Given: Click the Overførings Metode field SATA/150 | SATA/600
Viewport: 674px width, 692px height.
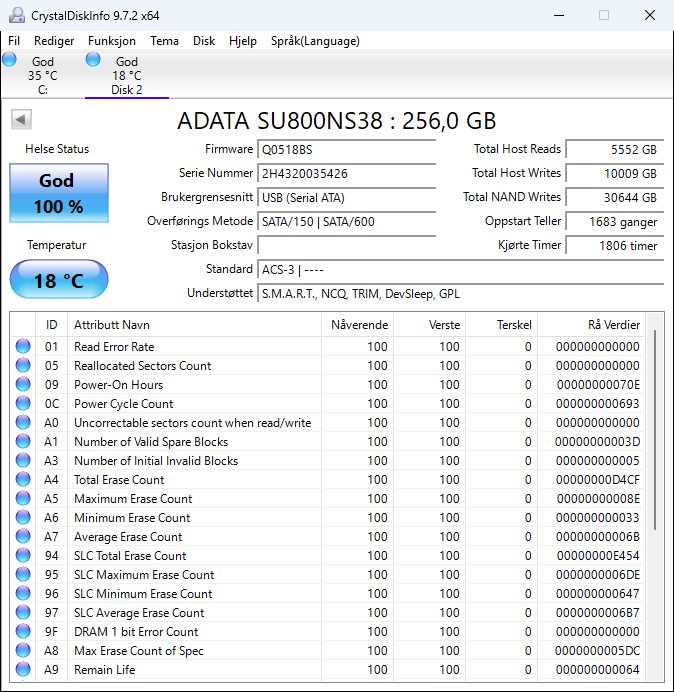Looking at the screenshot, I should pos(346,221).
